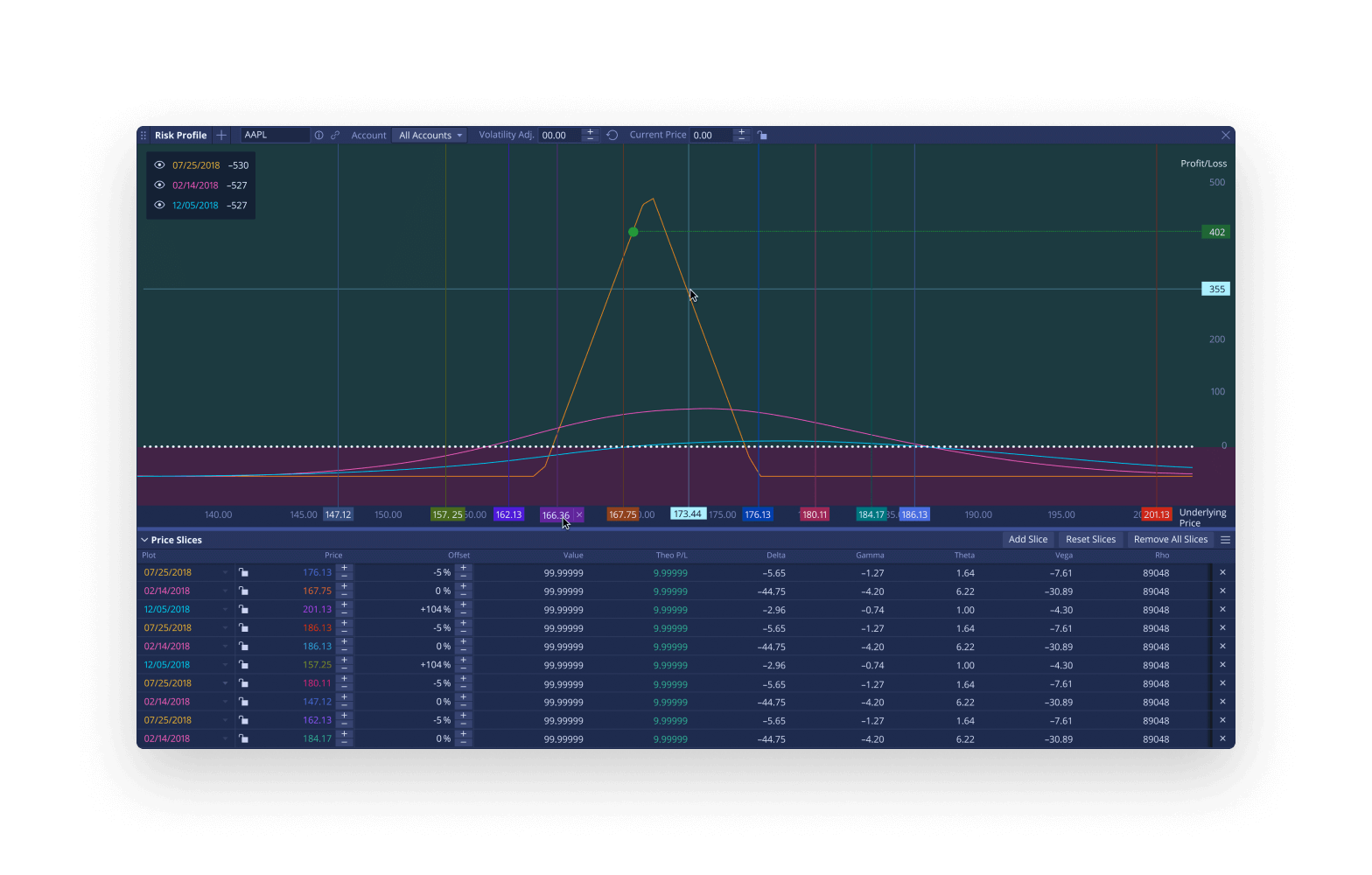Toggle the 12/05/2018 plot eye icon
This screenshot has height=875, width=1372.
click(159, 205)
